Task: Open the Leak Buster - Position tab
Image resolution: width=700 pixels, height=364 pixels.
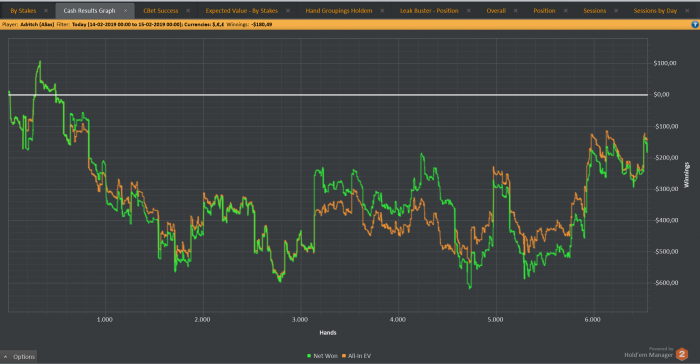Action: click(429, 11)
